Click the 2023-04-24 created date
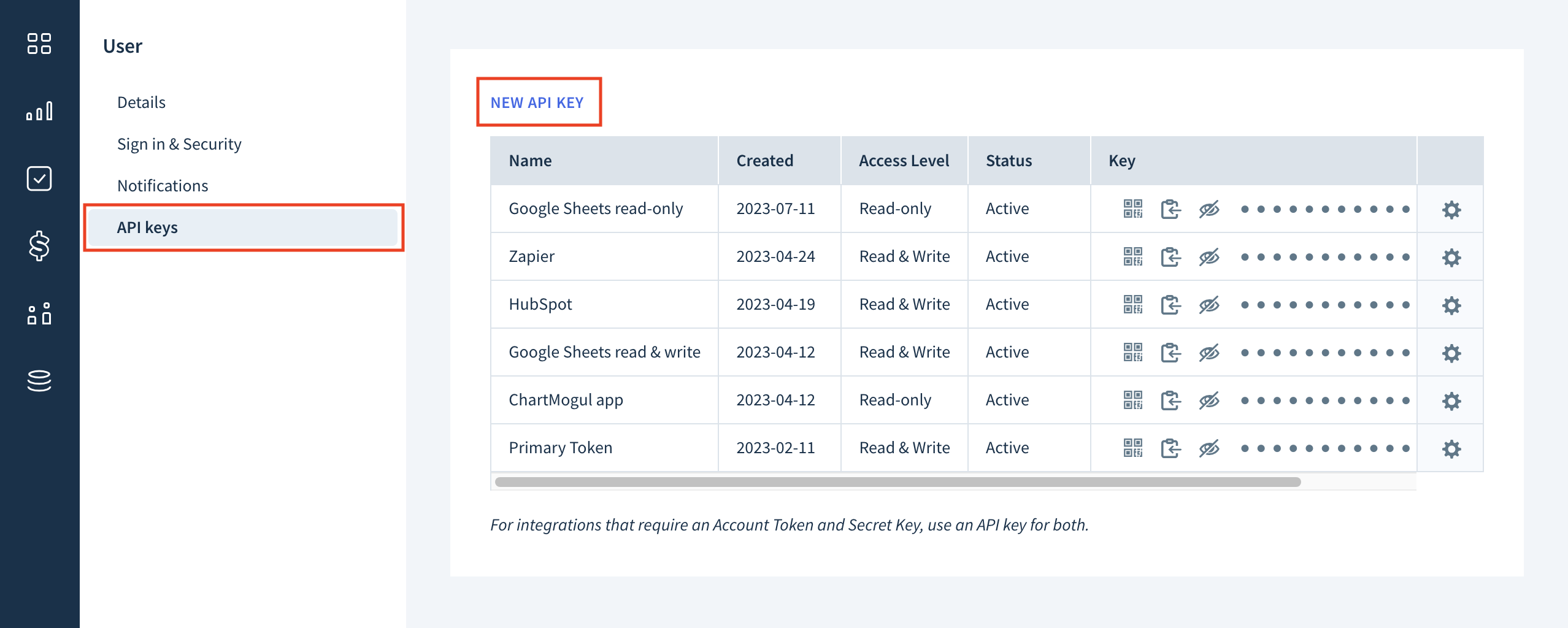Image resolution: width=1568 pixels, height=628 pixels. point(775,256)
